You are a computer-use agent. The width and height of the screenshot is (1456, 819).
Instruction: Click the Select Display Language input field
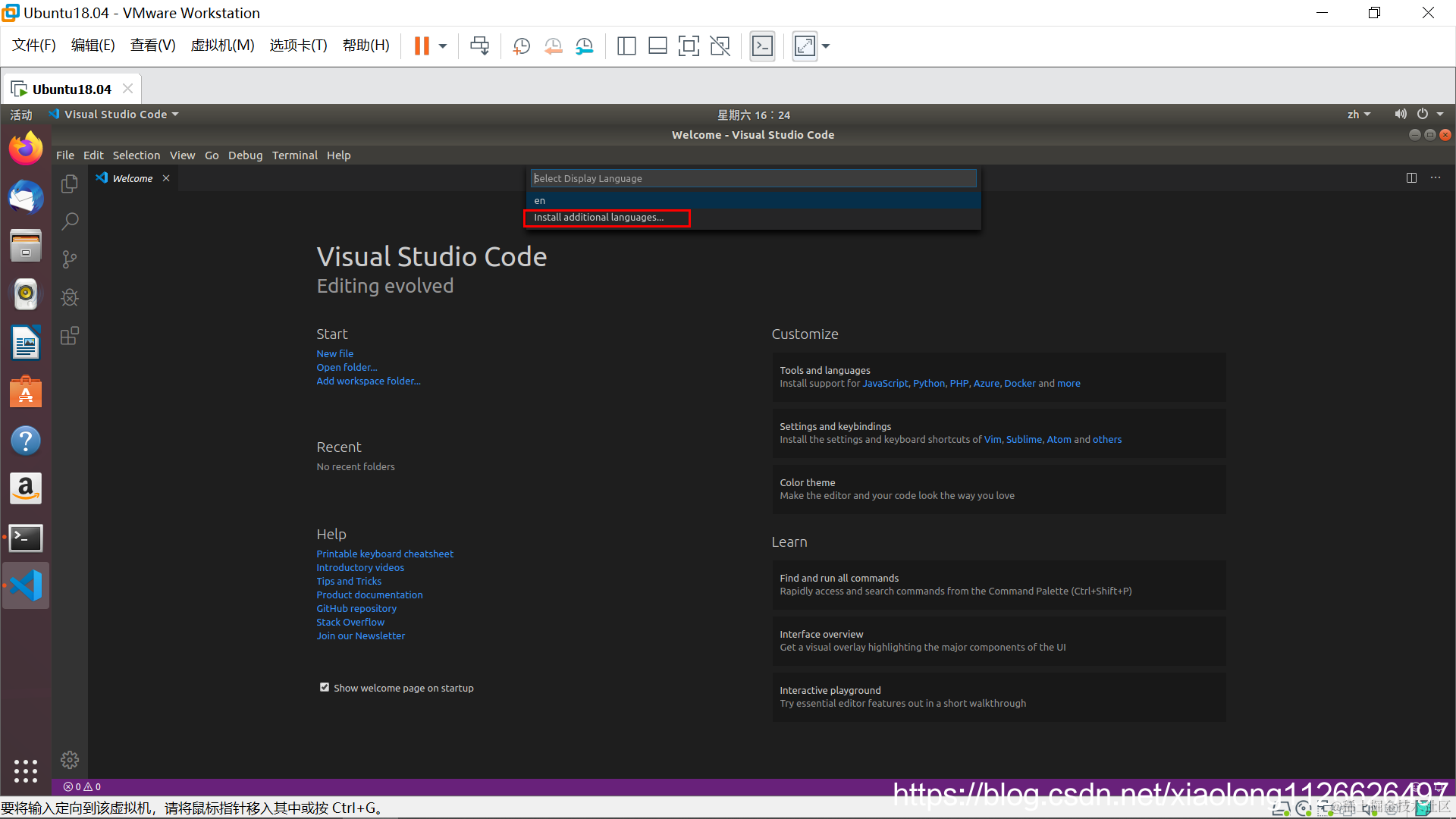[752, 178]
